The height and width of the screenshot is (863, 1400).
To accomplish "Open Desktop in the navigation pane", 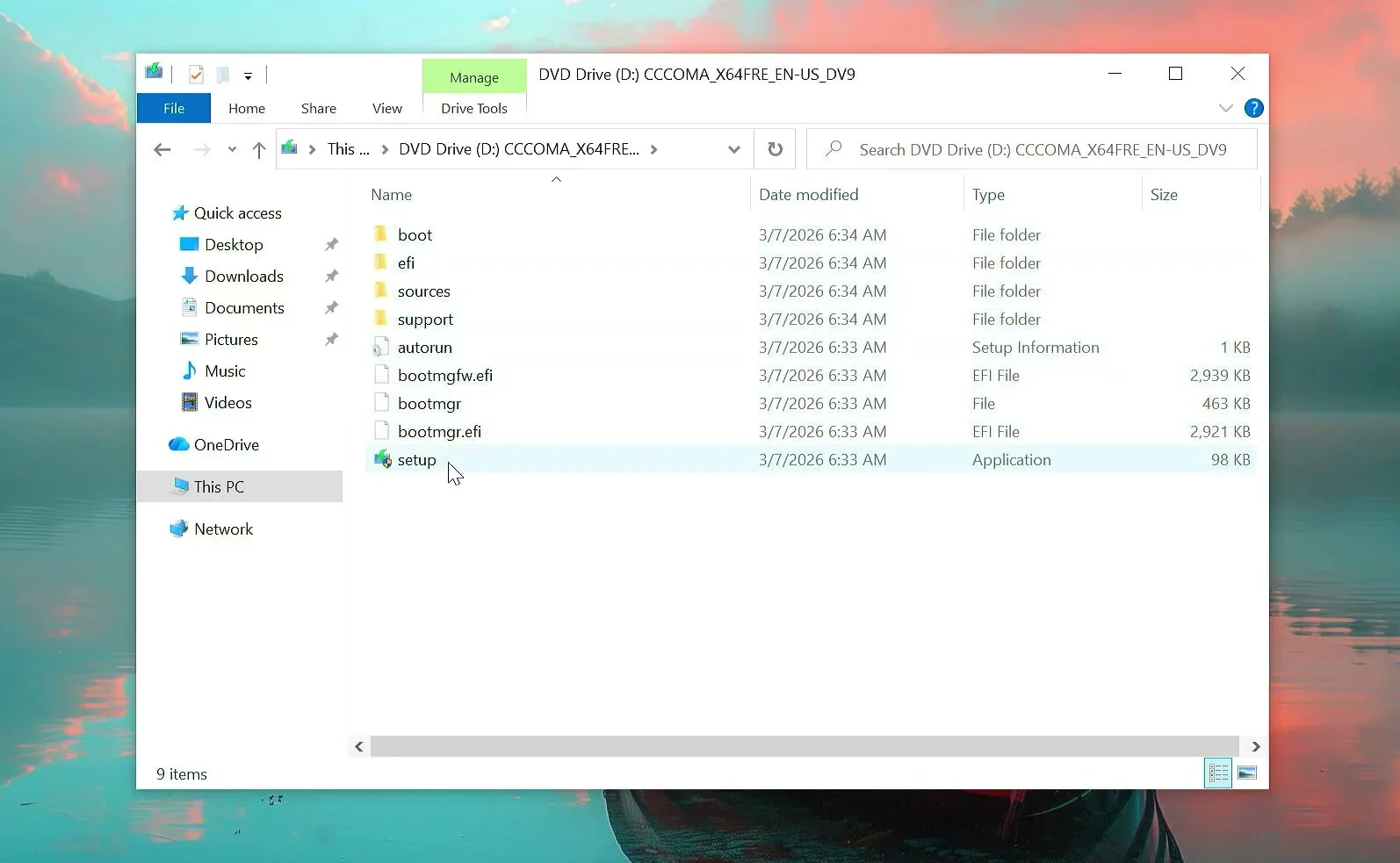I will pyautogui.click(x=221, y=245).
